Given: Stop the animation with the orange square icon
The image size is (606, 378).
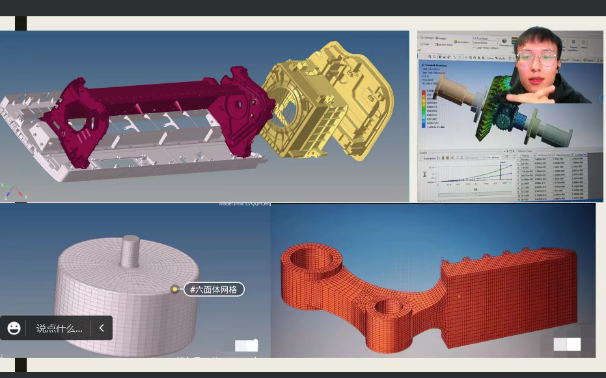Looking at the screenshot, I should tap(448, 158).
